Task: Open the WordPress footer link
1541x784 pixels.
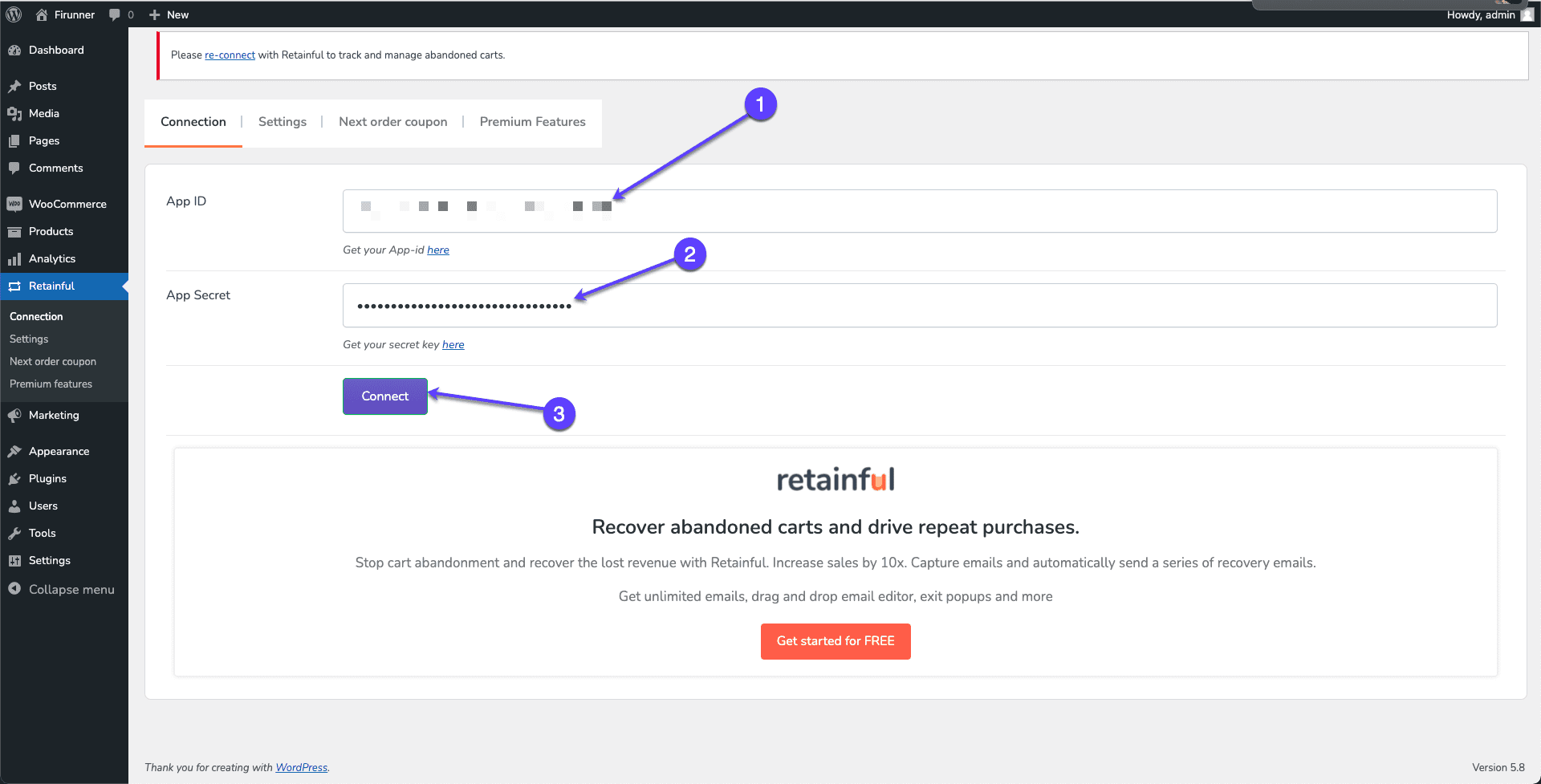Action: click(x=301, y=768)
